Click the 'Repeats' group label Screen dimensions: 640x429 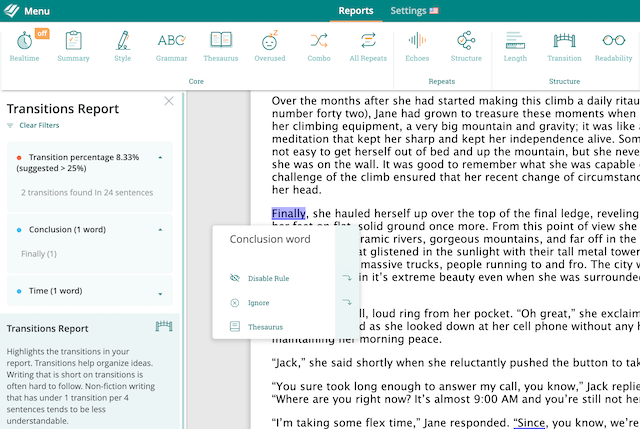(442, 81)
